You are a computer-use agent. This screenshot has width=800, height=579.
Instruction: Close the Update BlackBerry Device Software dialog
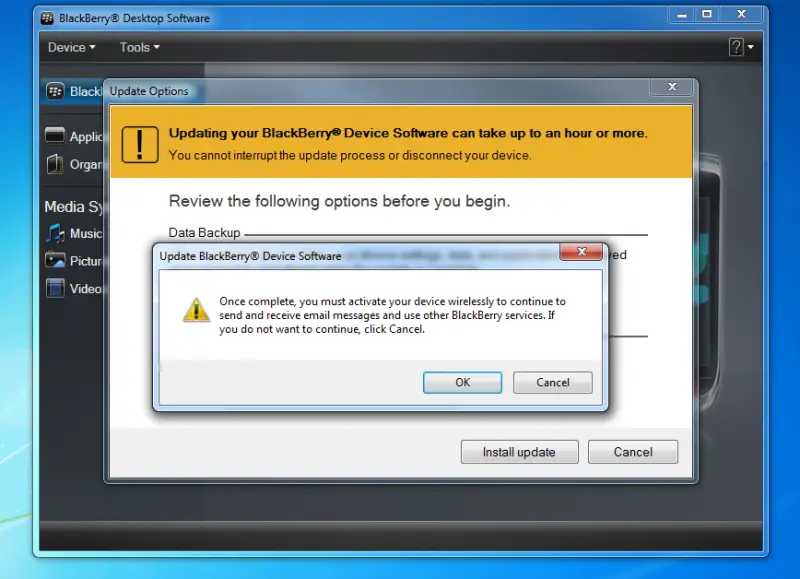[x=581, y=251]
